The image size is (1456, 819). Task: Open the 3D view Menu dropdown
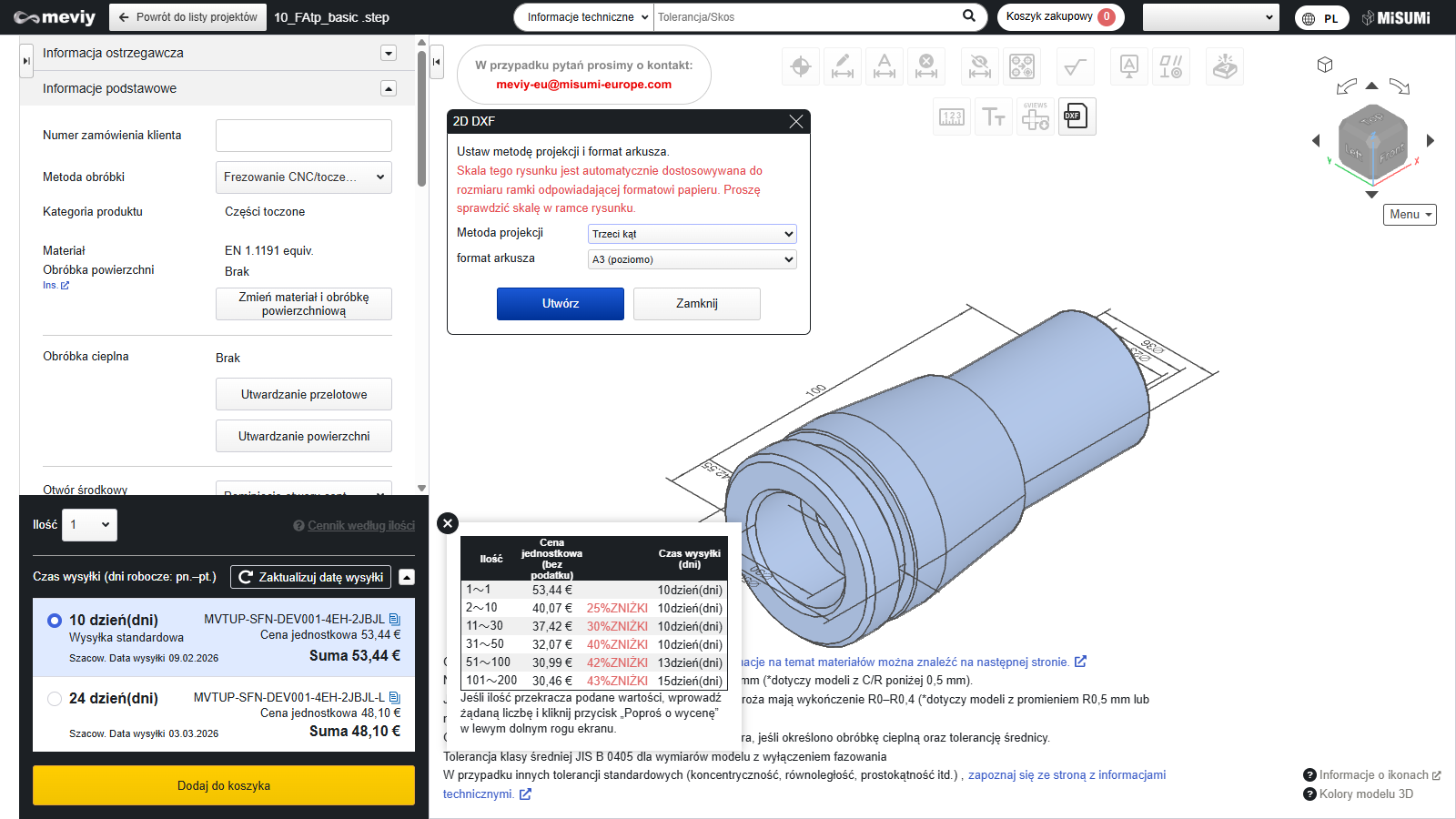click(x=1410, y=215)
